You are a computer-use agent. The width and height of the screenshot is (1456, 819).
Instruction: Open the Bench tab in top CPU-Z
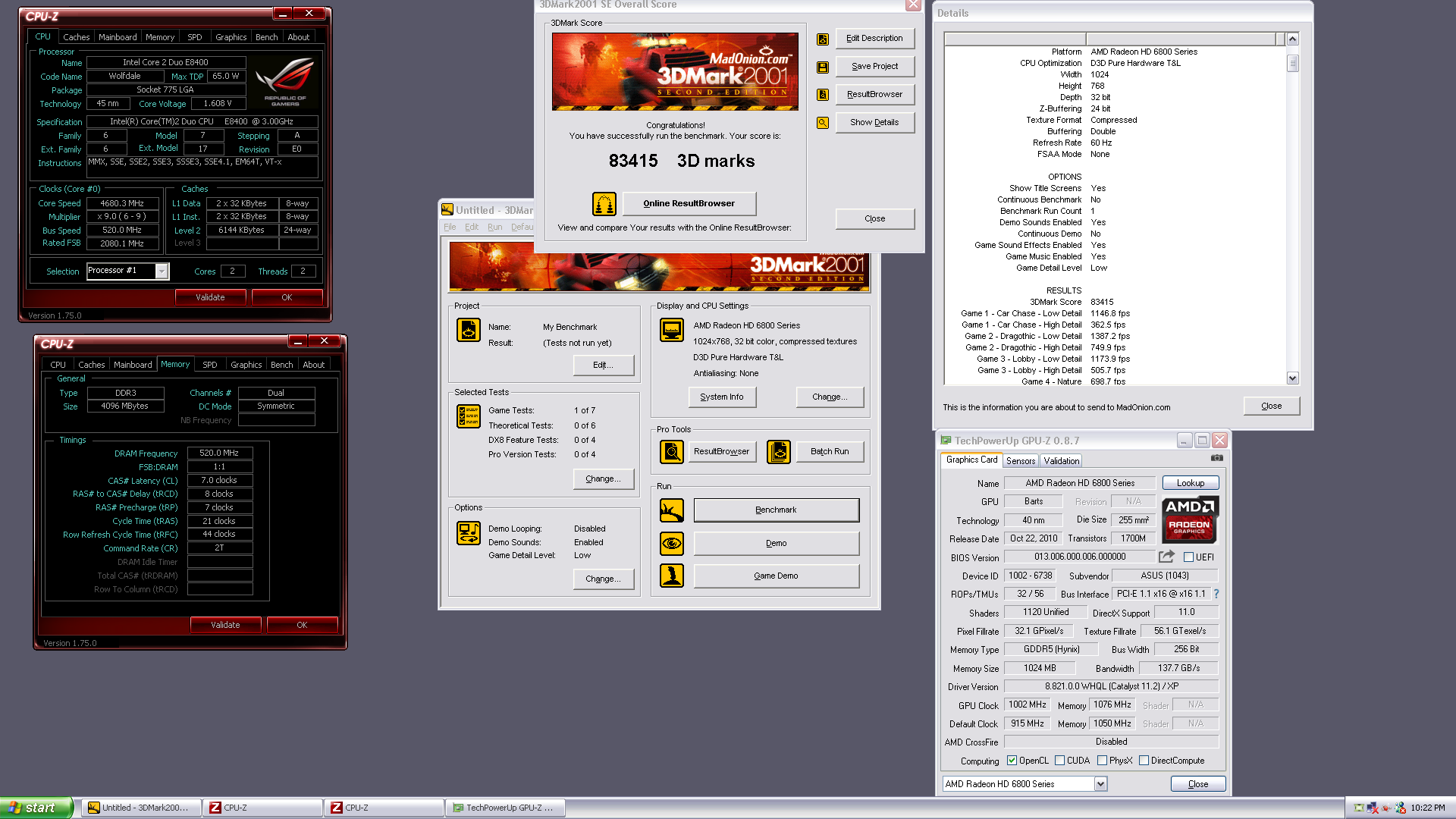[x=266, y=37]
